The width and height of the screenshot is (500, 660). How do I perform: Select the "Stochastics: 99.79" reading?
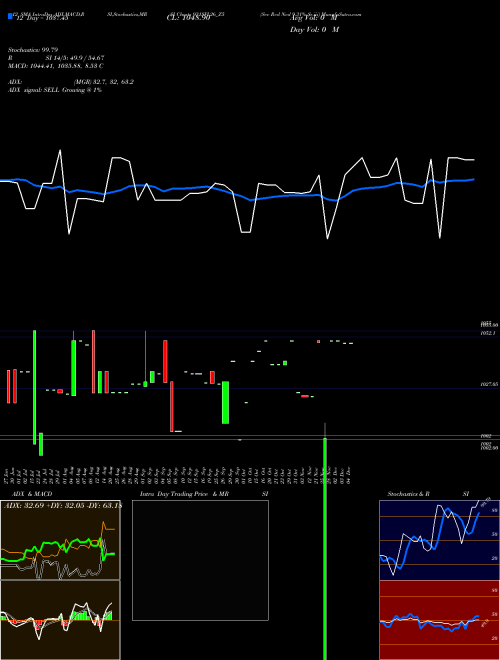click(x=33, y=50)
